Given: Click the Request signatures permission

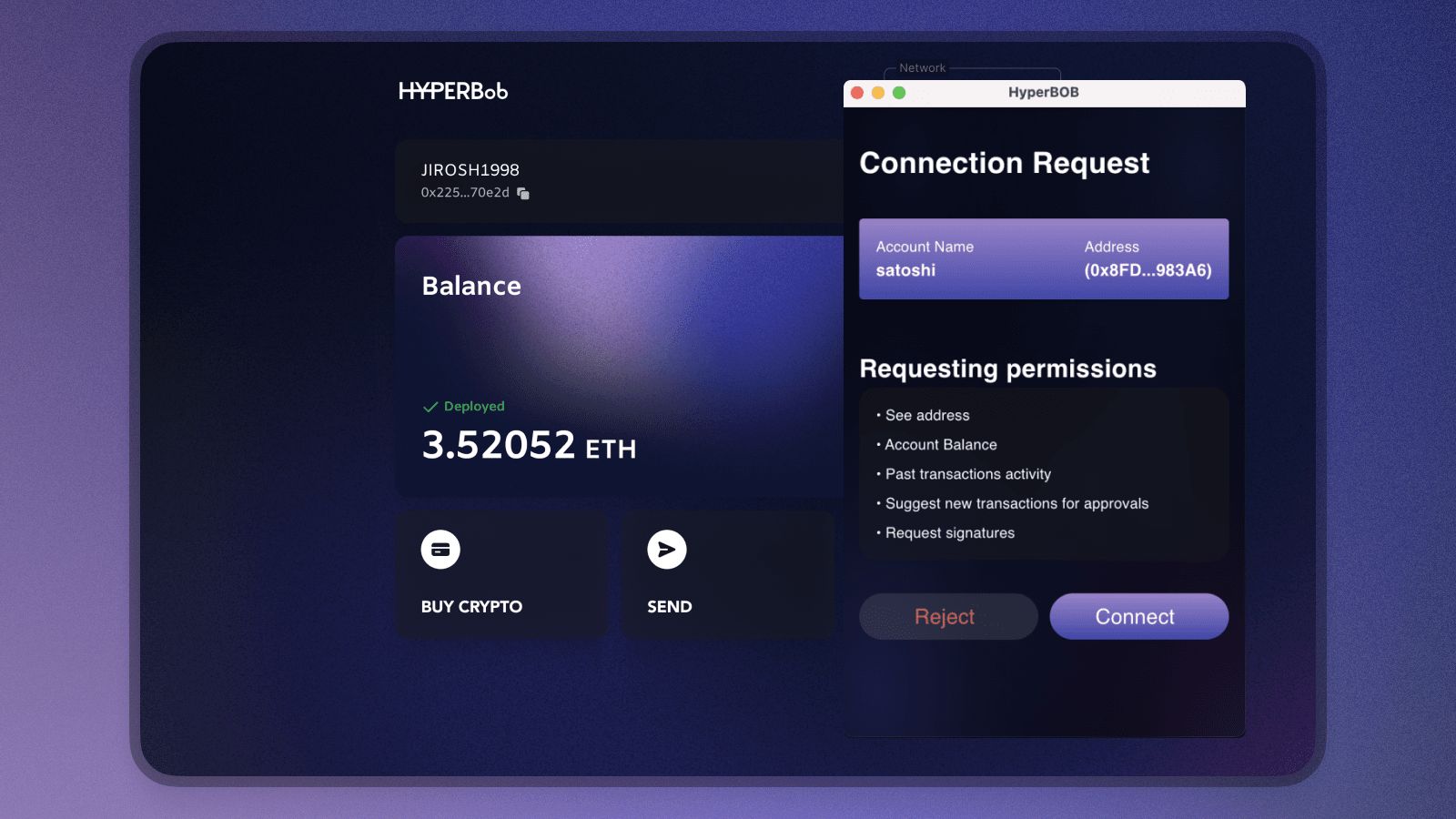Looking at the screenshot, I should tap(950, 533).
